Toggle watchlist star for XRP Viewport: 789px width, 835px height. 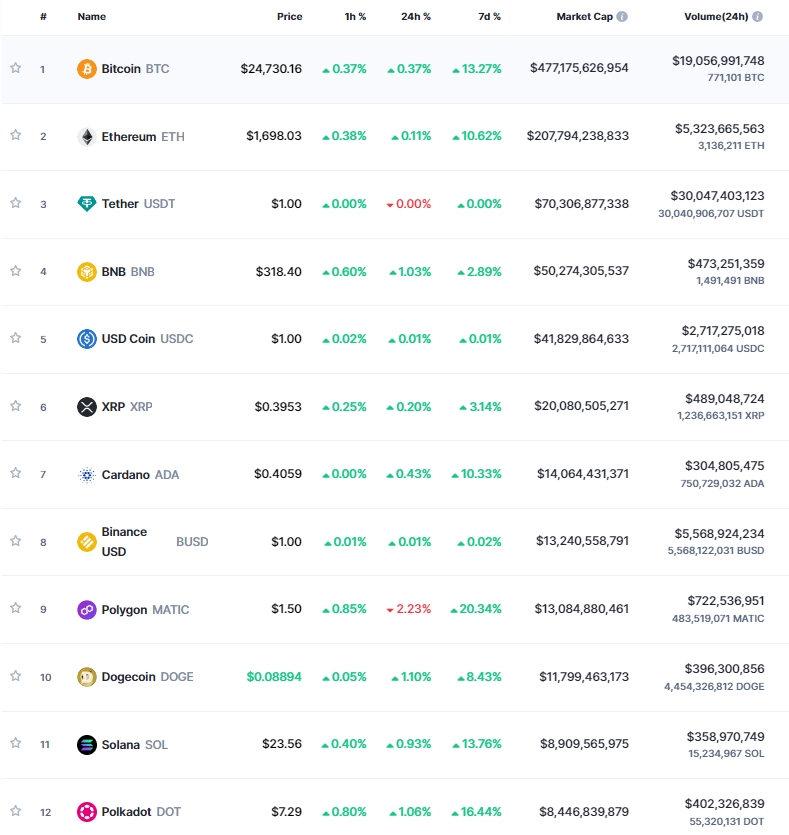[x=16, y=406]
